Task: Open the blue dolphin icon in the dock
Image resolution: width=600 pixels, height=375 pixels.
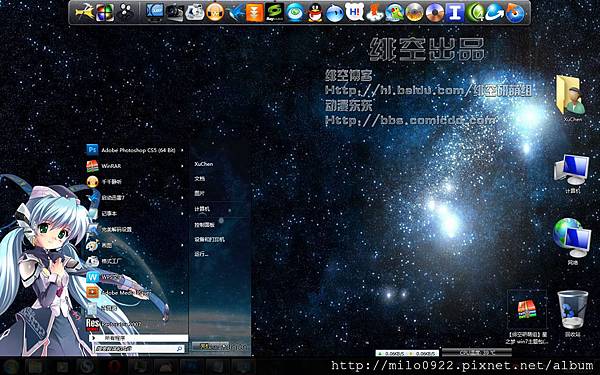Action: pos(335,12)
